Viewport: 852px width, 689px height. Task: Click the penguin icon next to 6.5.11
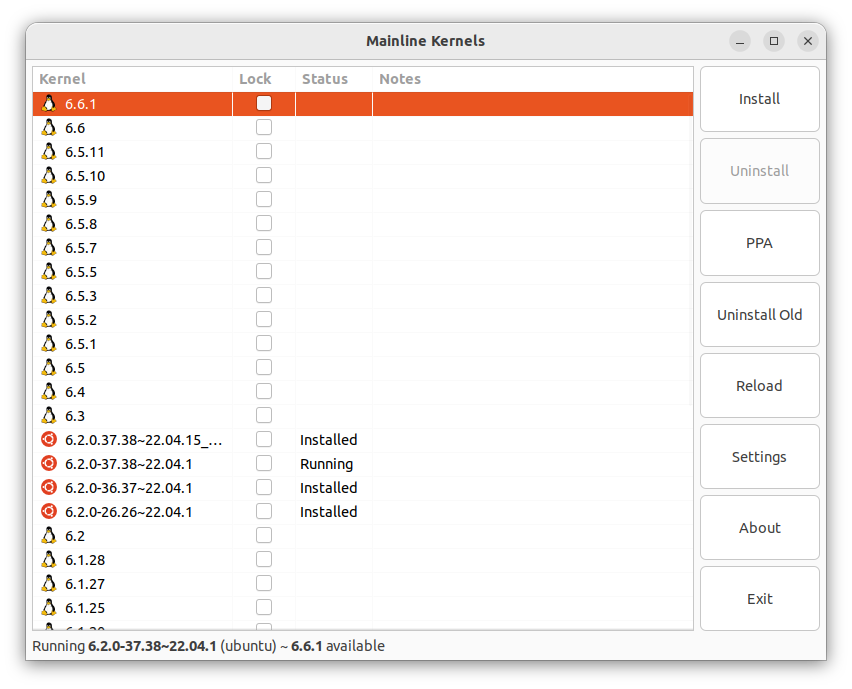click(x=49, y=152)
